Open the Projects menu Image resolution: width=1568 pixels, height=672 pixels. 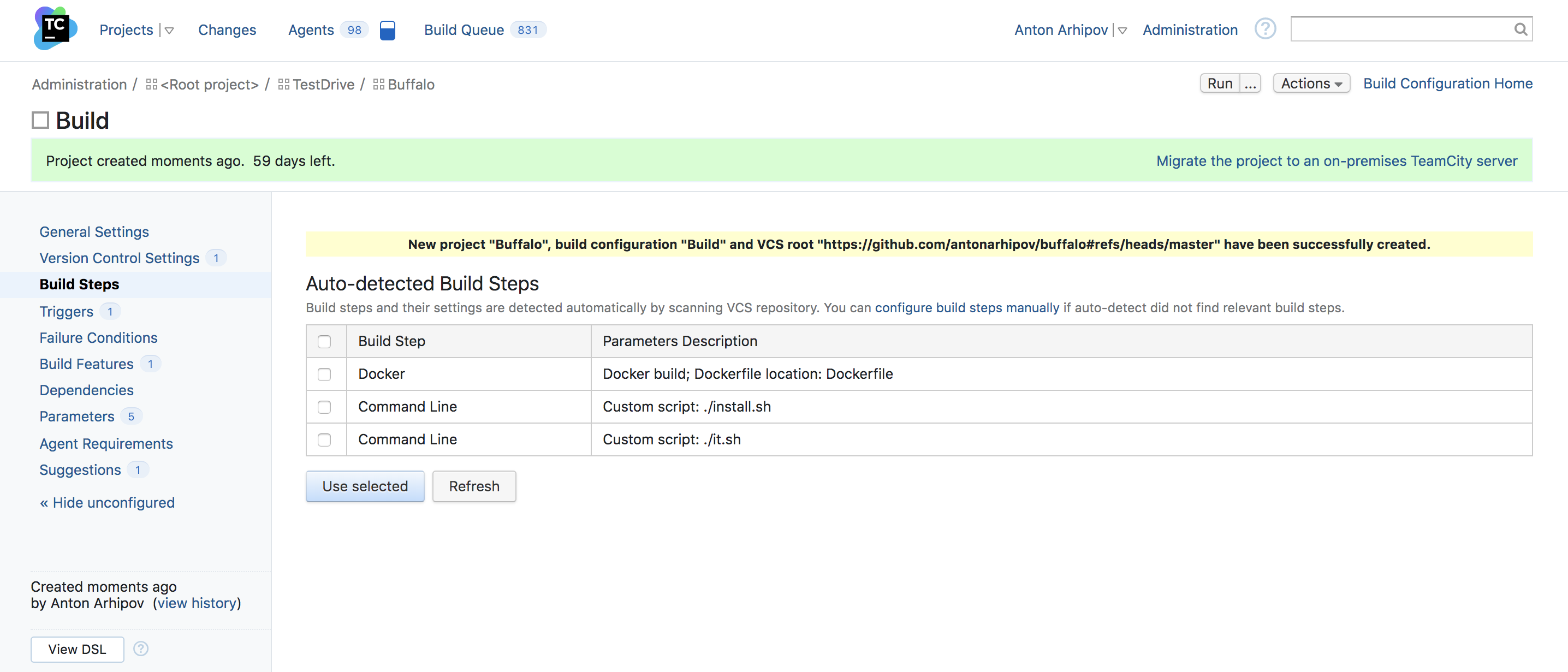coord(126,30)
